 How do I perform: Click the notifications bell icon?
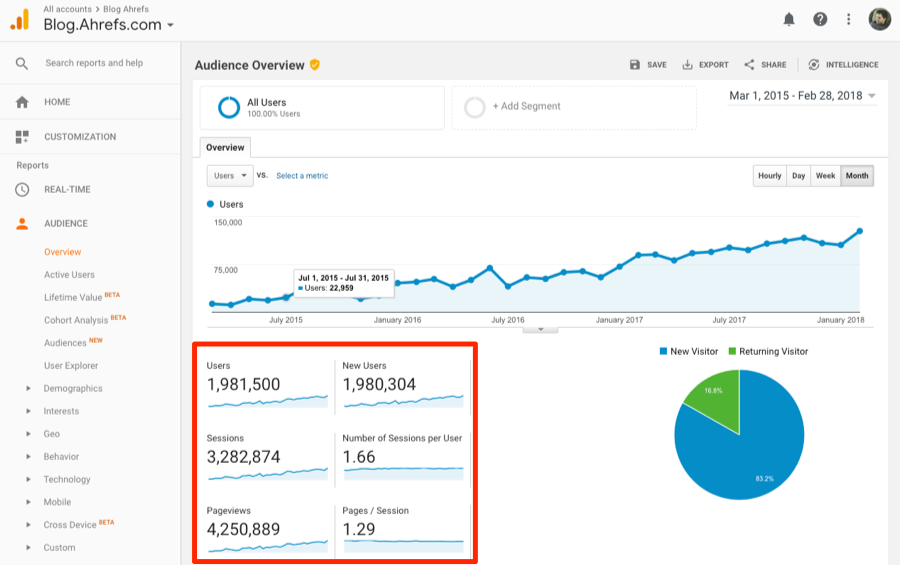[x=789, y=19]
